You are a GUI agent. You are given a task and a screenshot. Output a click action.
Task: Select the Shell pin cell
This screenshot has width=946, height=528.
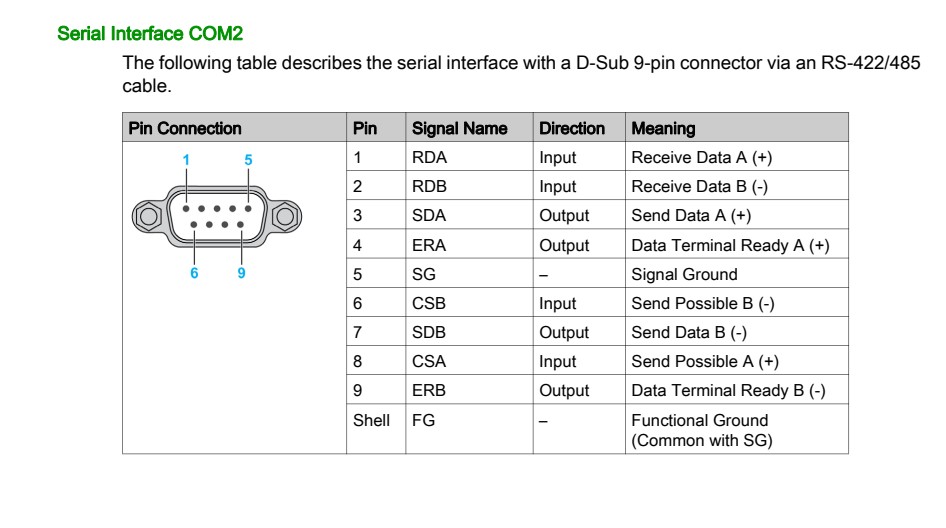click(x=371, y=420)
